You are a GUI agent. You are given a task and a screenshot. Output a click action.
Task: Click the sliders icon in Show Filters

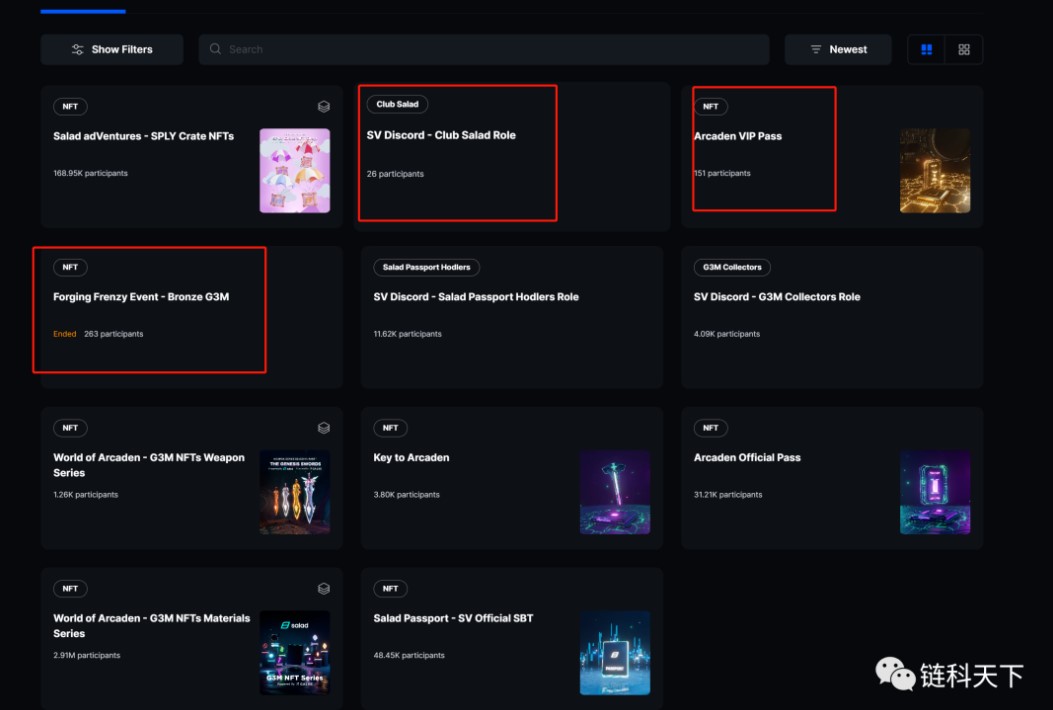coord(77,50)
